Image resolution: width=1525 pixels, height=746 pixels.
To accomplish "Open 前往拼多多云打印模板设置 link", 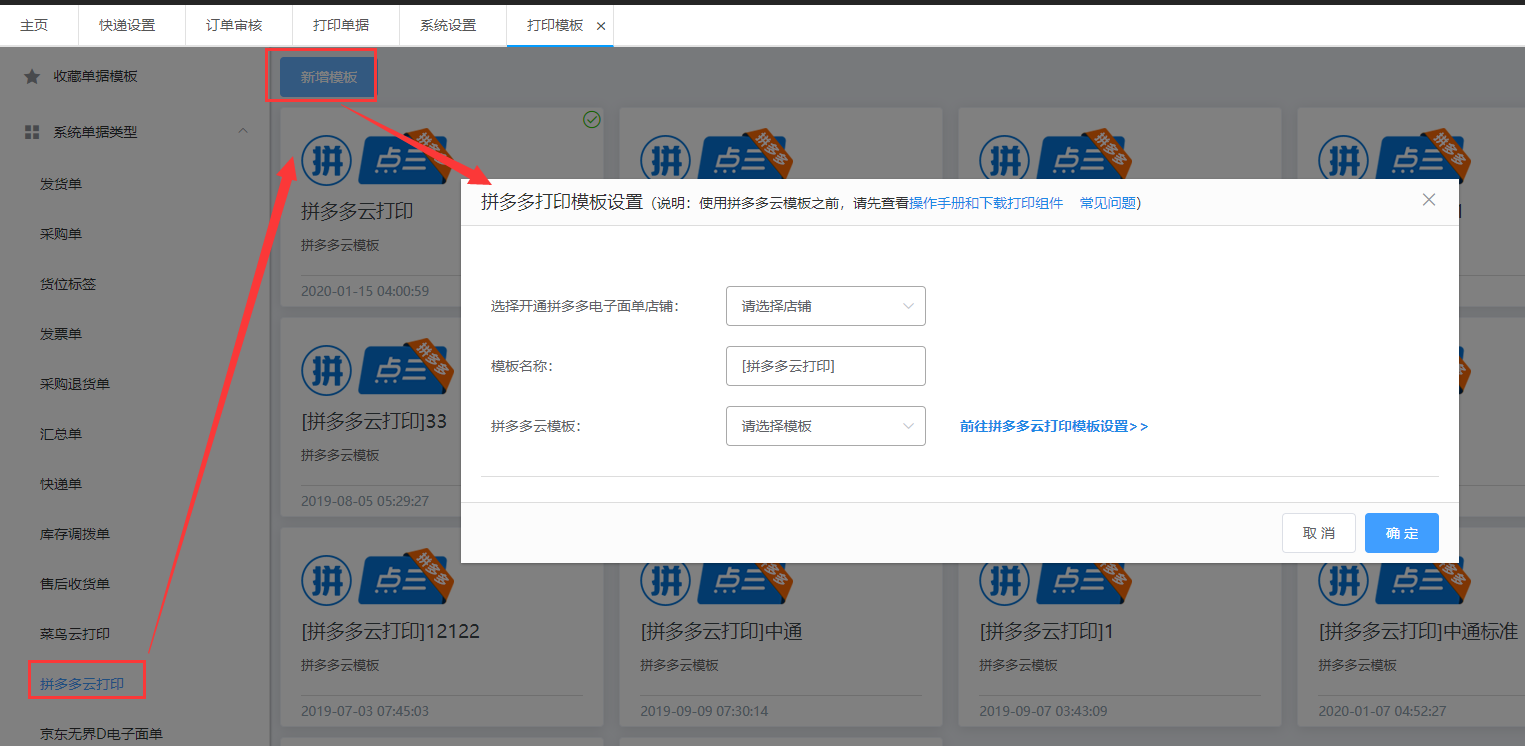I will pyautogui.click(x=1053, y=426).
